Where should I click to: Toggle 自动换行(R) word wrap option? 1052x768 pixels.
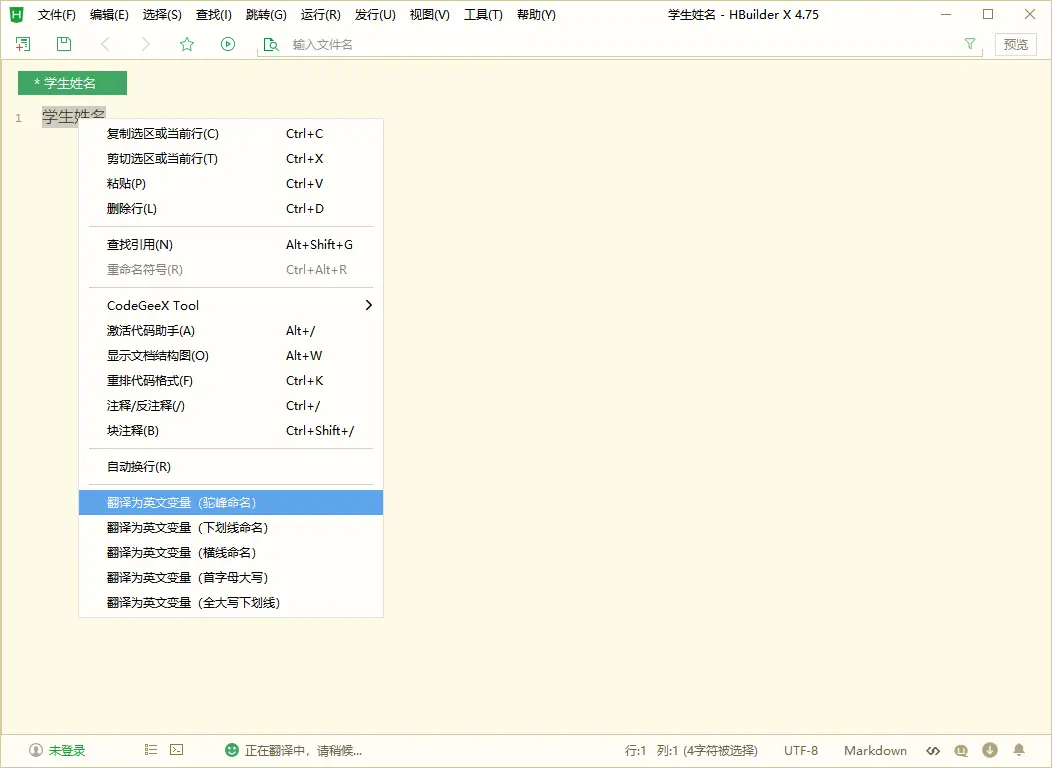tap(139, 467)
